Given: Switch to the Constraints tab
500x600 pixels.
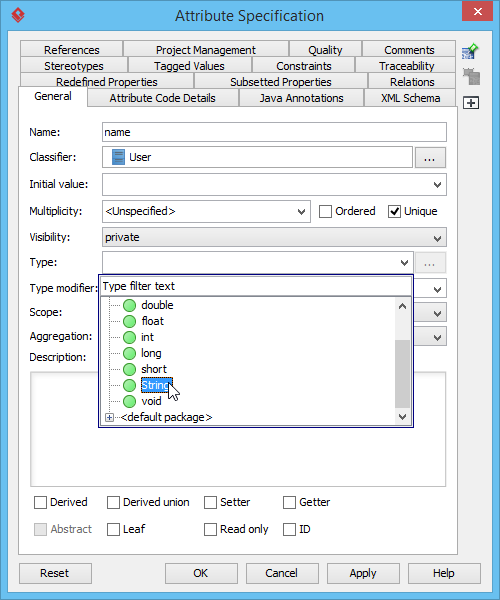Looking at the screenshot, I should 304,66.
